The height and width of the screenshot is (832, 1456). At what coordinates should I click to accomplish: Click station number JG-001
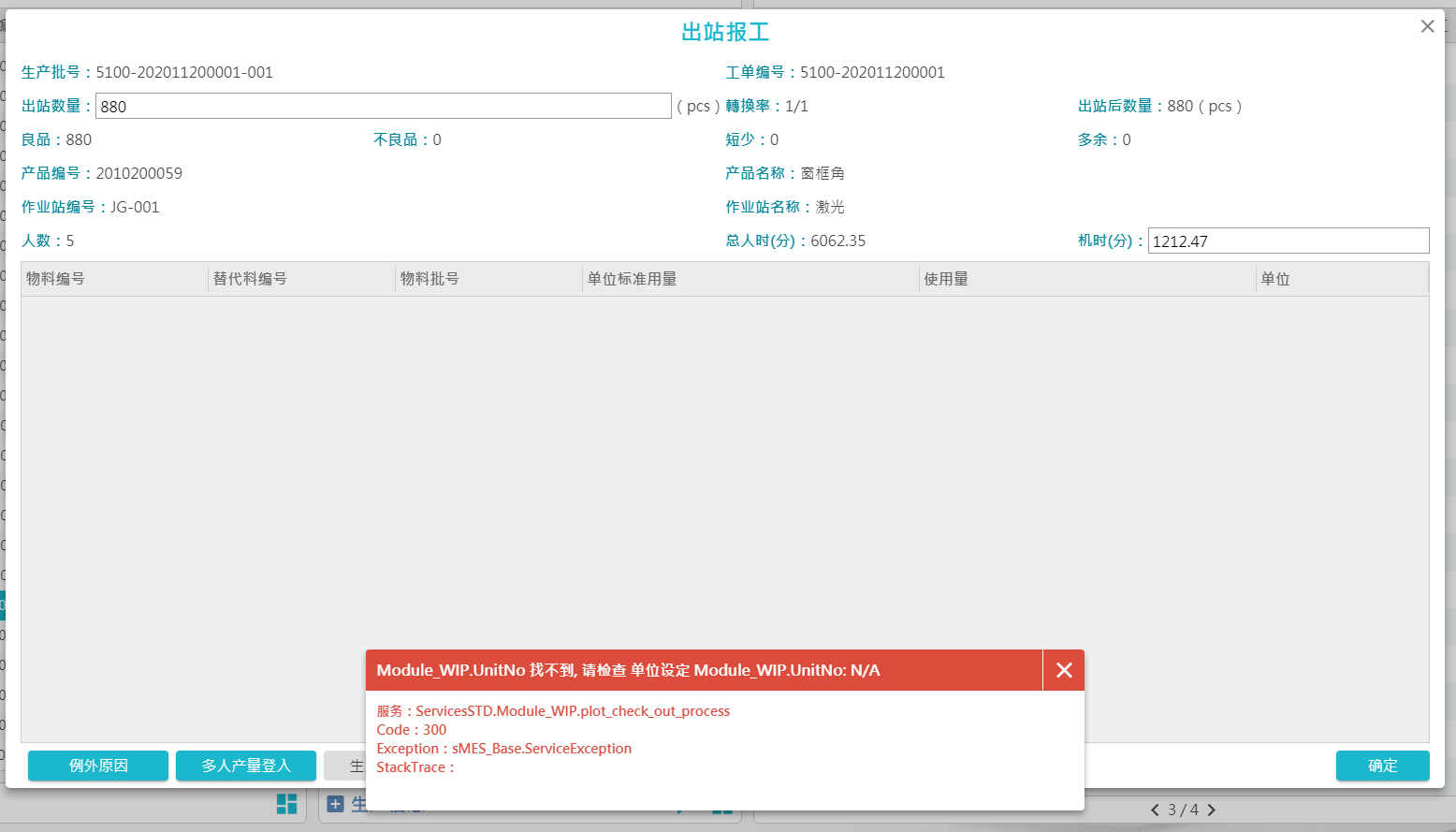(x=135, y=207)
